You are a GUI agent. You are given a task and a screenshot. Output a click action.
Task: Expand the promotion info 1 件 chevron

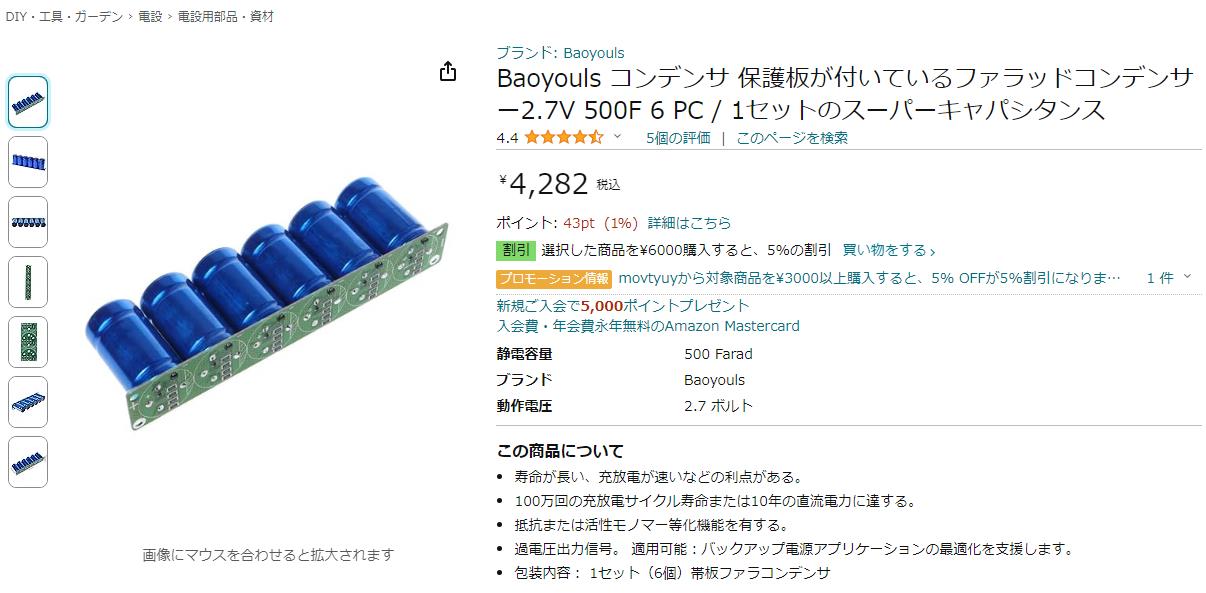click(1187, 277)
